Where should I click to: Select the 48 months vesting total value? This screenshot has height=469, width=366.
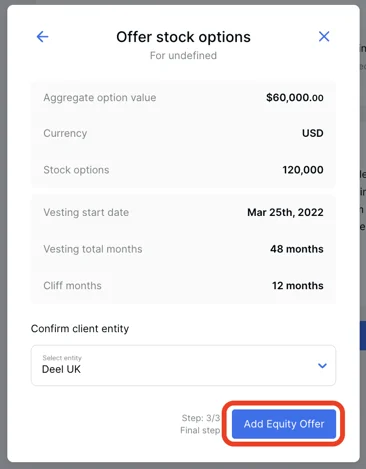point(297,249)
